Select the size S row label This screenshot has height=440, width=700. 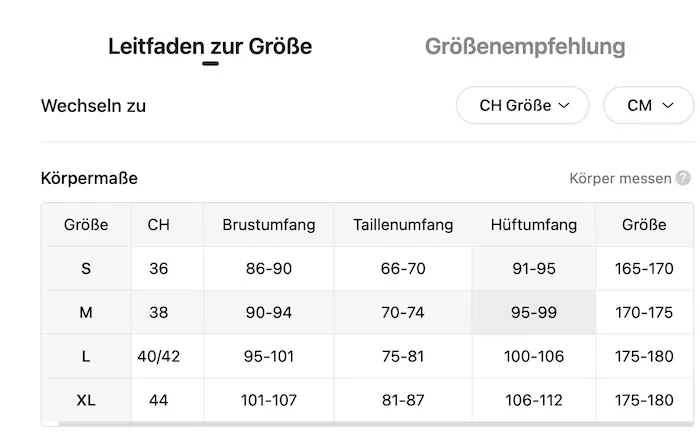(86, 269)
